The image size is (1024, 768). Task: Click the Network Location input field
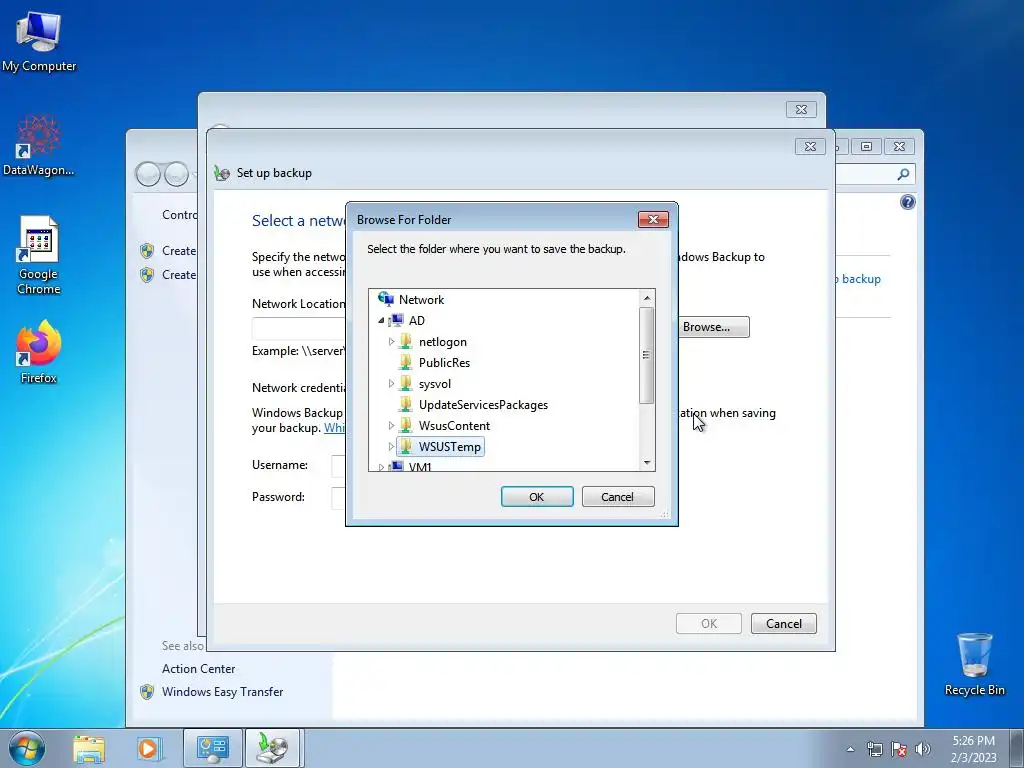(299, 328)
